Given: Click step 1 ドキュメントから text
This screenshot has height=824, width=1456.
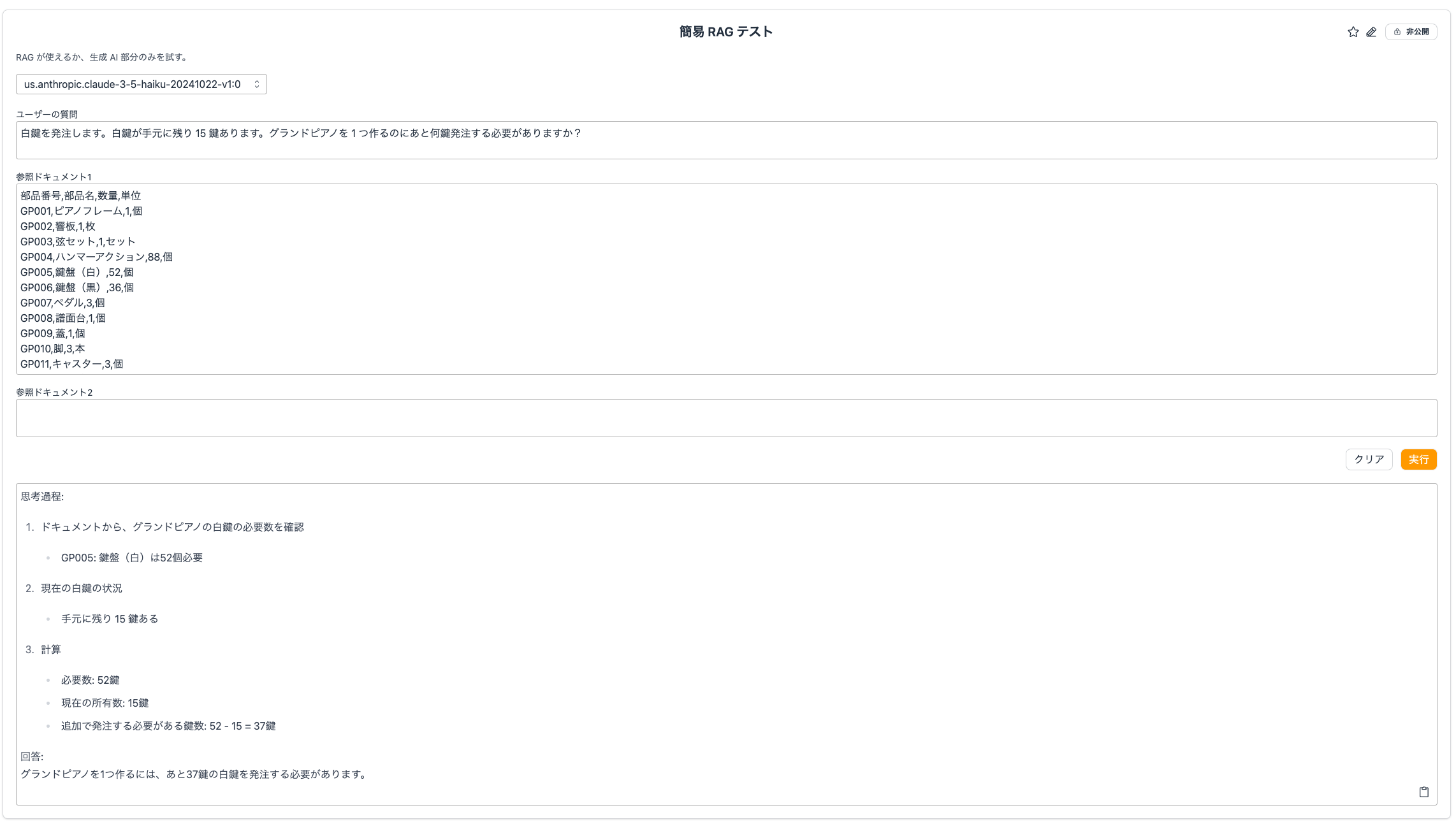Looking at the screenshot, I should pyautogui.click(x=172, y=527).
